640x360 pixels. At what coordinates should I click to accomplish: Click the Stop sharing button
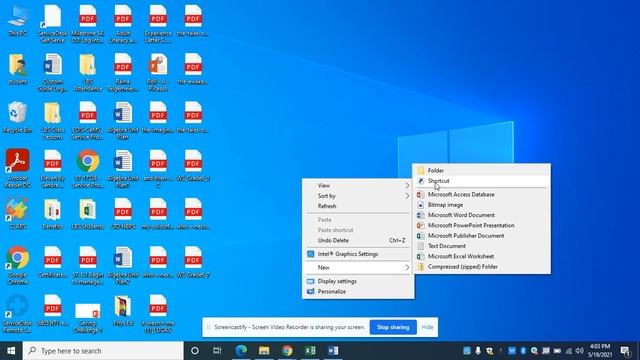tap(393, 327)
